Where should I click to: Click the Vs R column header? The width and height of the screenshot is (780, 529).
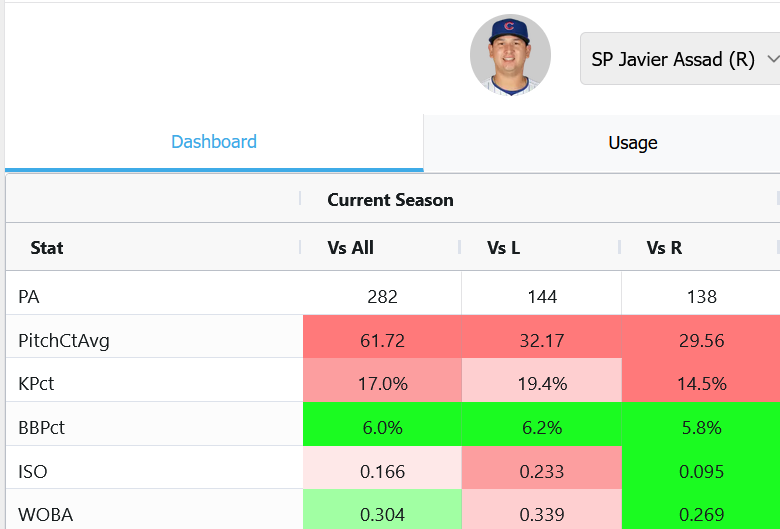pos(664,247)
